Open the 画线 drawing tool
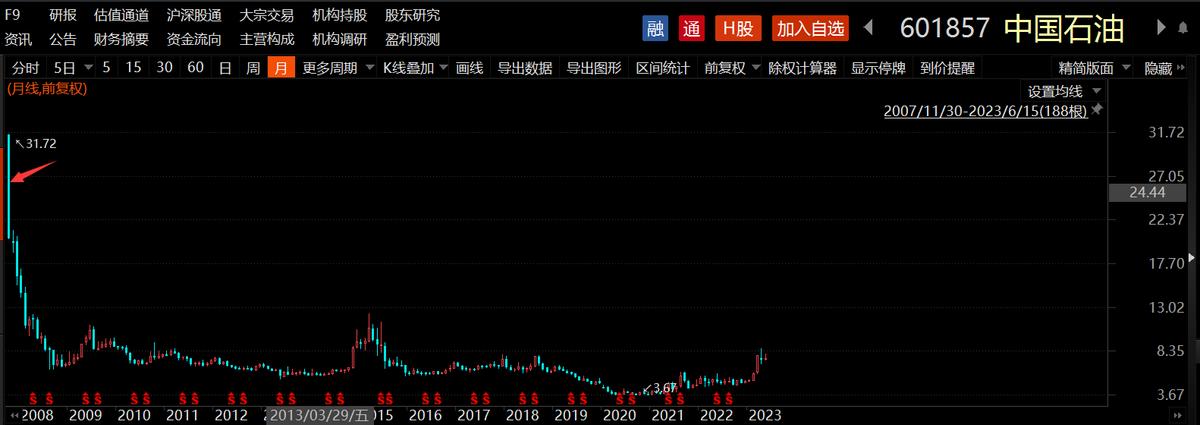The height and width of the screenshot is (425, 1200). 469,69
